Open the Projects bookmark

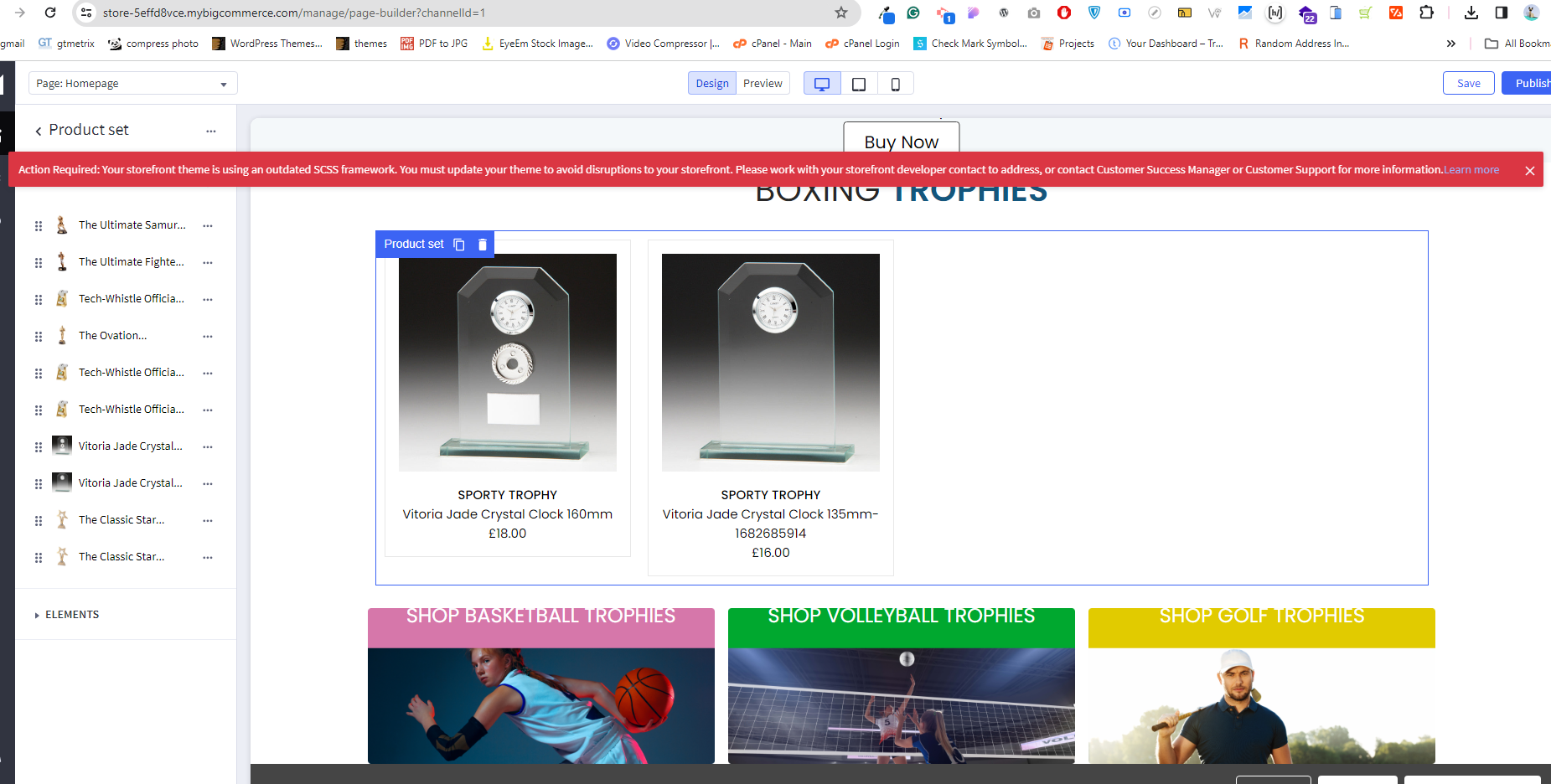coord(1068,44)
